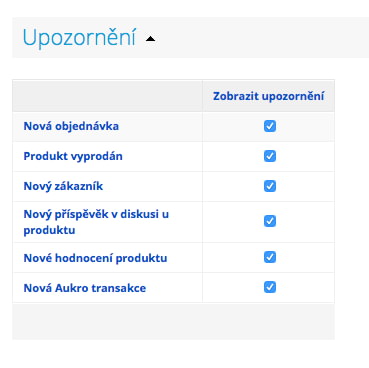Viewport: 369px width, 368px height.
Task: Click the blank gray footer of the table
Action: pyautogui.click(x=173, y=321)
